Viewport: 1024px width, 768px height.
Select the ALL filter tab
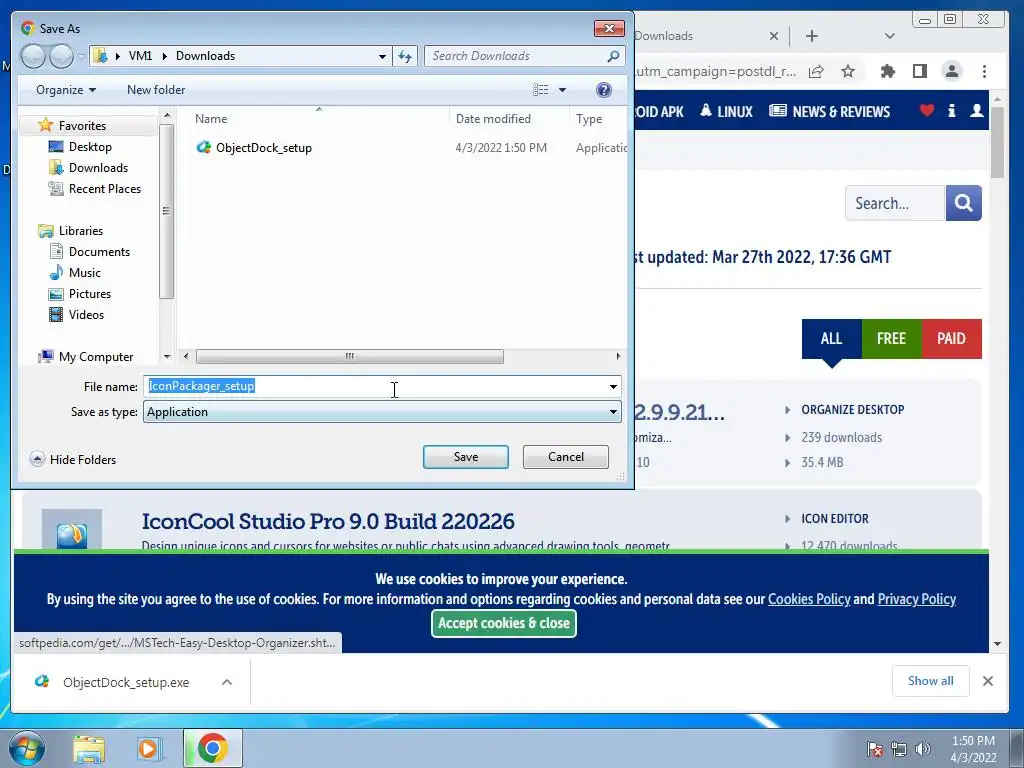coord(831,339)
